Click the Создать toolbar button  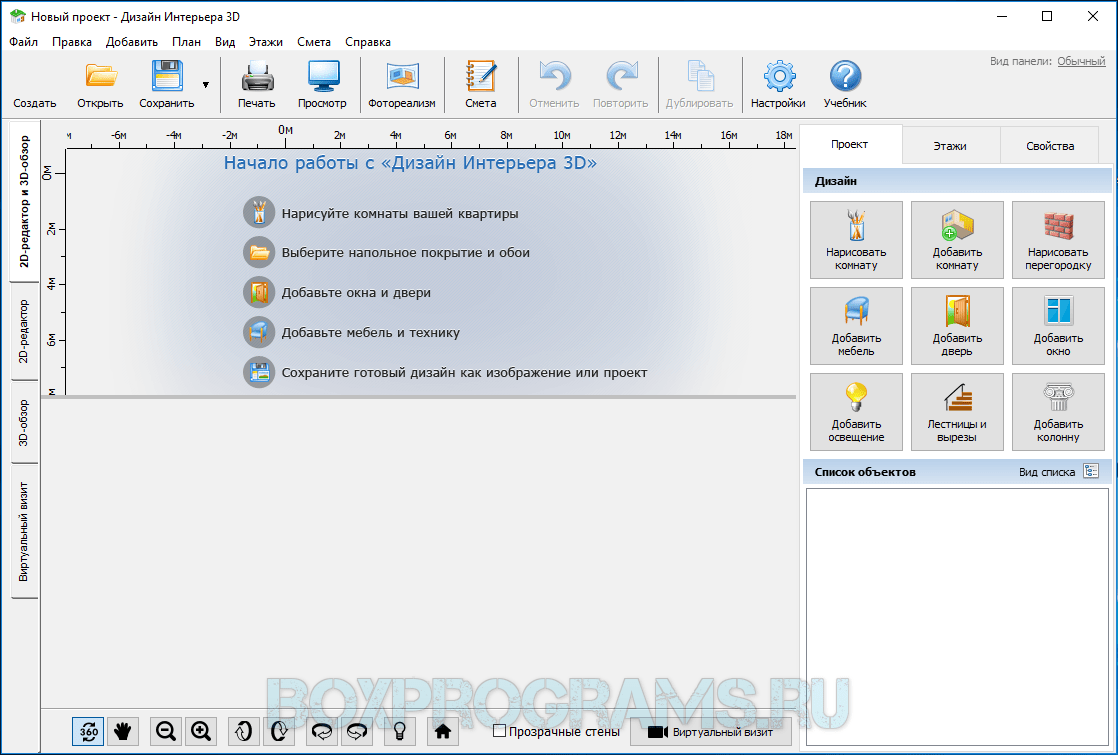click(x=34, y=85)
